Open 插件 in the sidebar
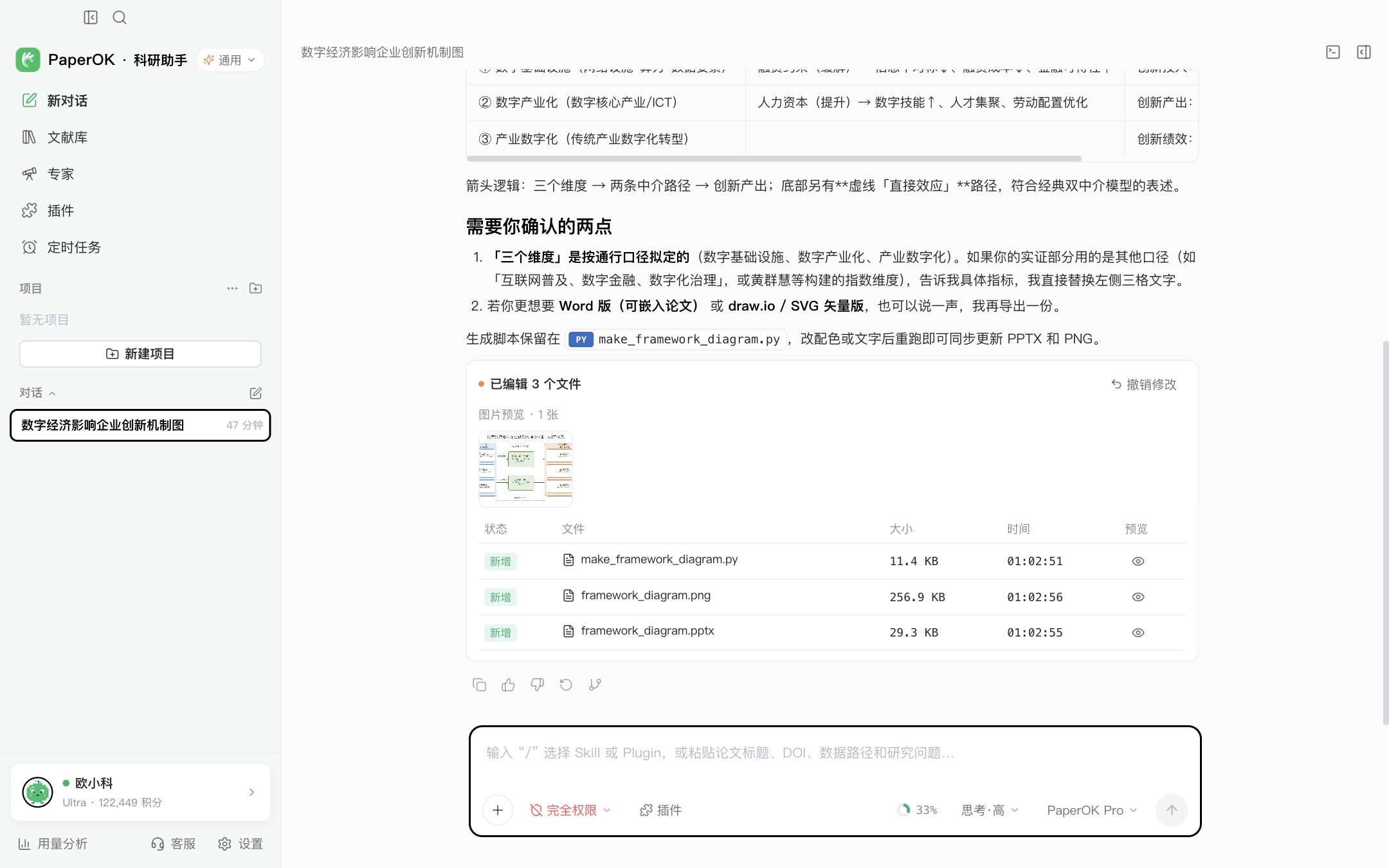This screenshot has width=1389, height=868. coord(140,210)
